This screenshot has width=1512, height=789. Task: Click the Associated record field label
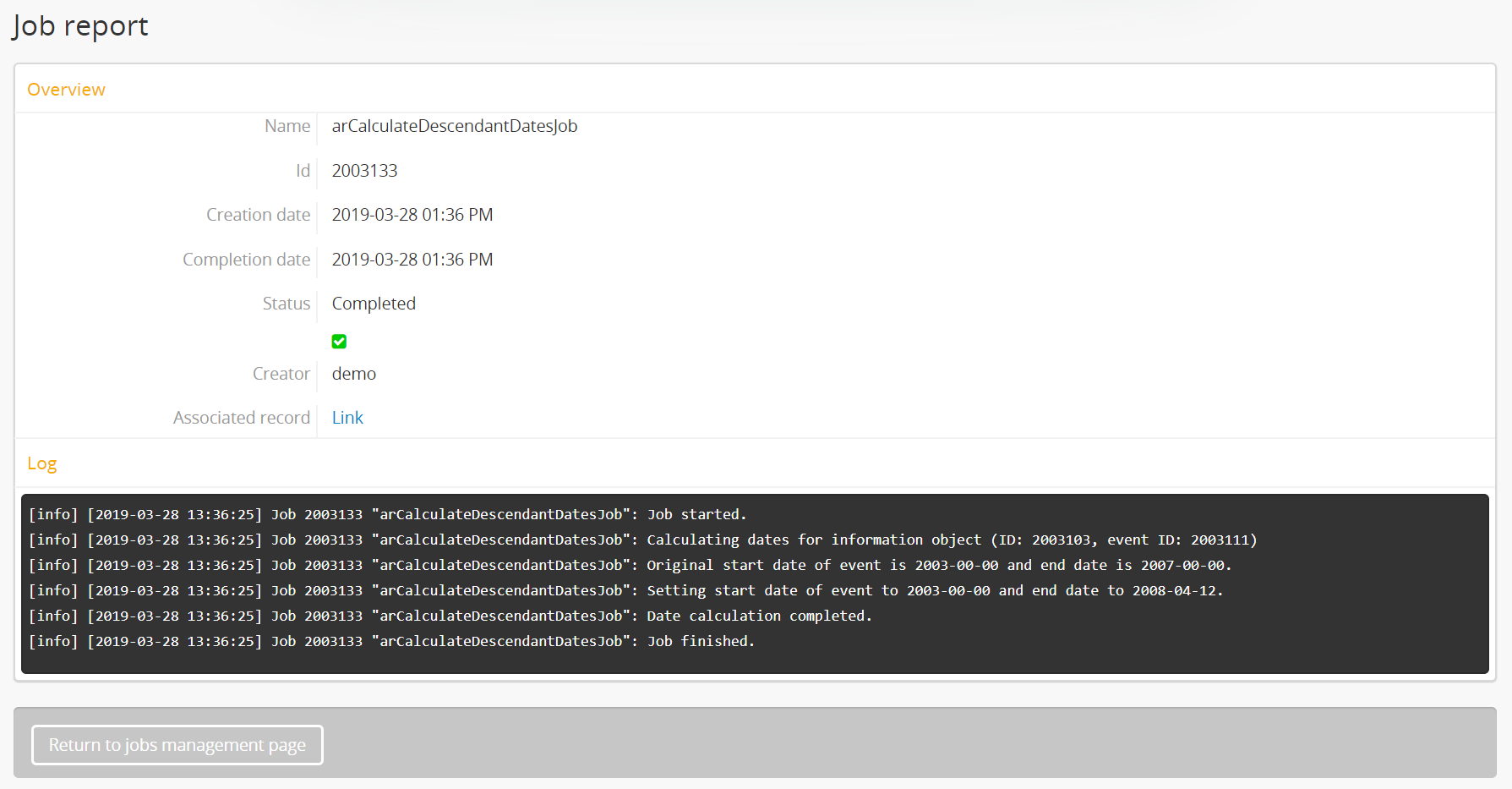pyautogui.click(x=242, y=418)
